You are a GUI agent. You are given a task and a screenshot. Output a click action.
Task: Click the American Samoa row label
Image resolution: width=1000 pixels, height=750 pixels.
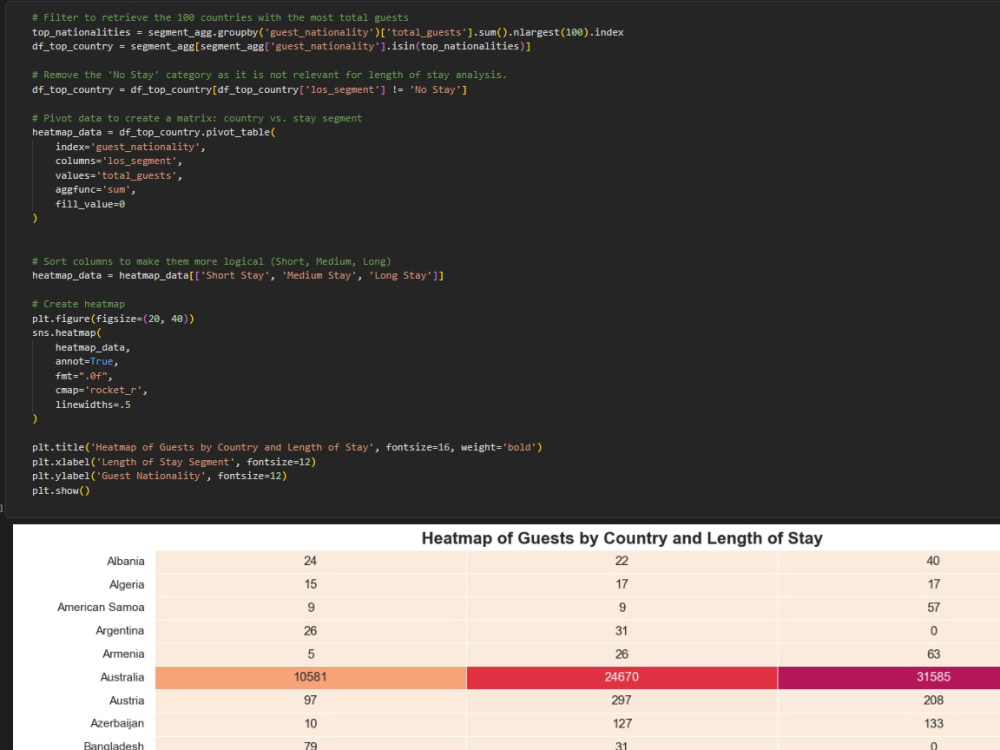101,607
